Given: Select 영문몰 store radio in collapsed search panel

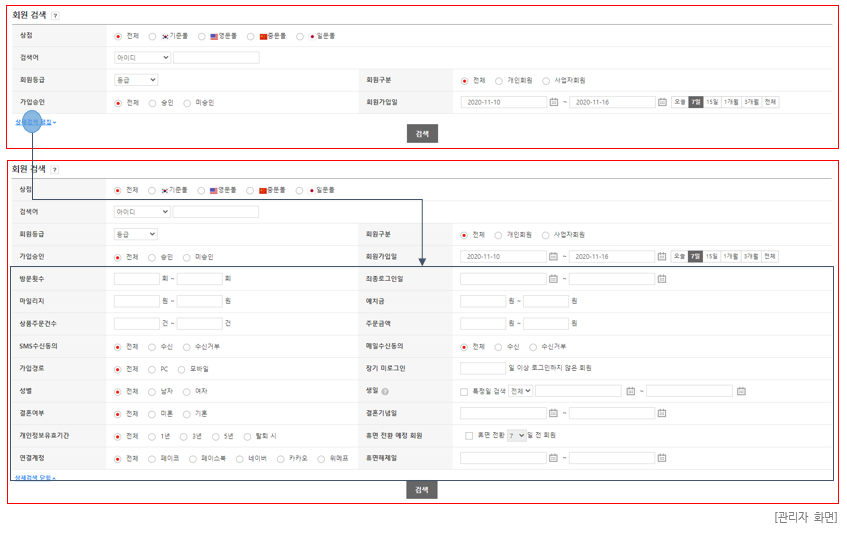Looking at the screenshot, I should click(x=201, y=37).
